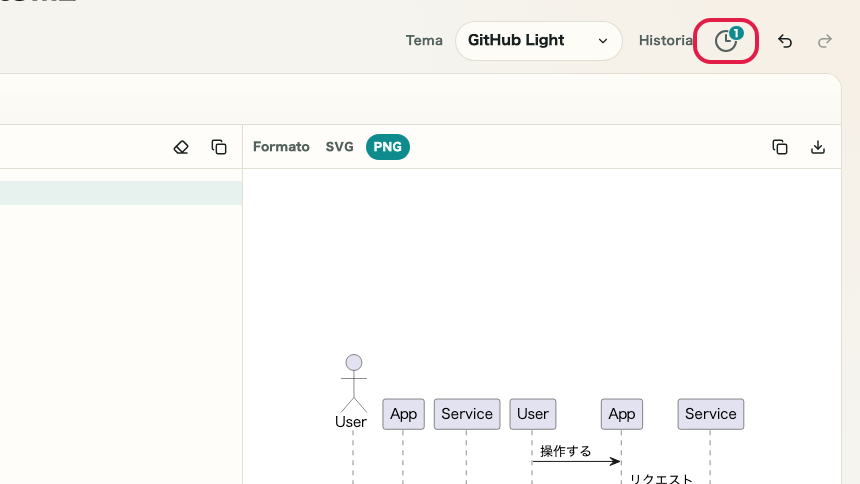Click the highlighted editor line

coord(121,193)
